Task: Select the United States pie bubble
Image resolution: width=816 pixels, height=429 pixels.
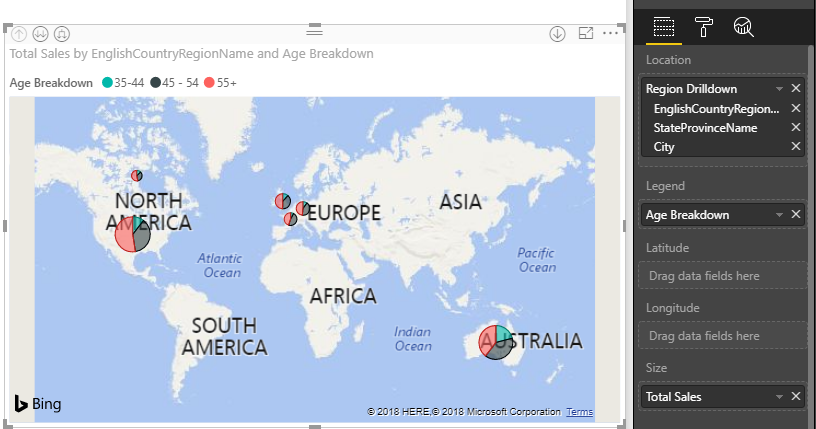Action: click(133, 234)
